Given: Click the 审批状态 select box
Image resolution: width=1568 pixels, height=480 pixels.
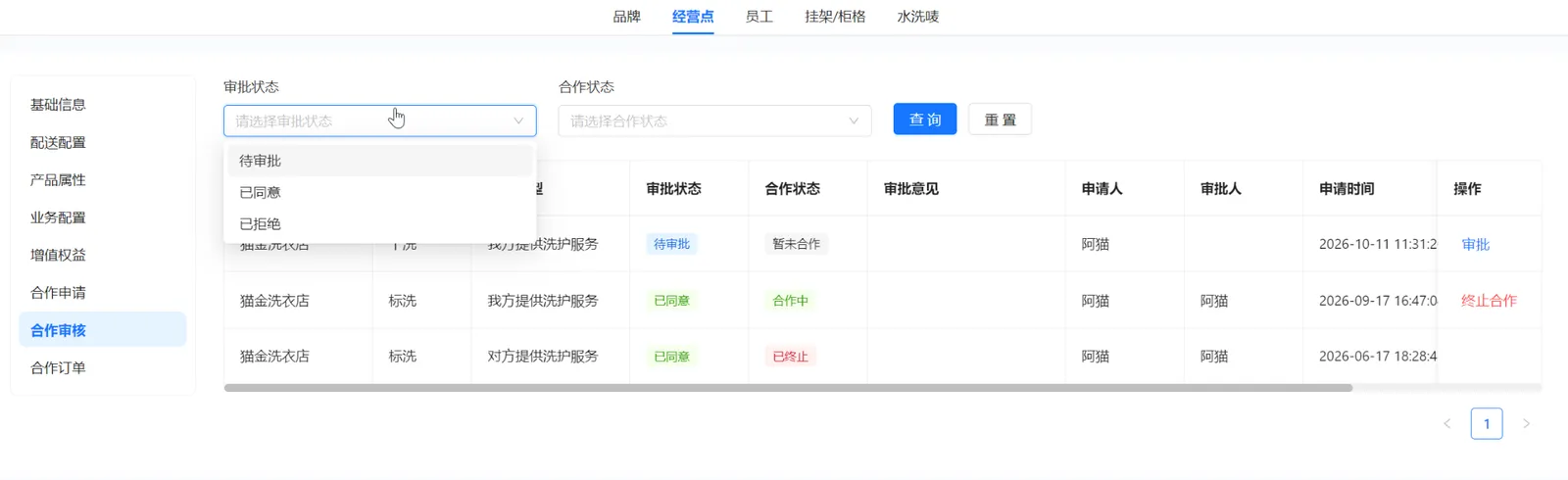Looking at the screenshot, I should pyautogui.click(x=379, y=120).
